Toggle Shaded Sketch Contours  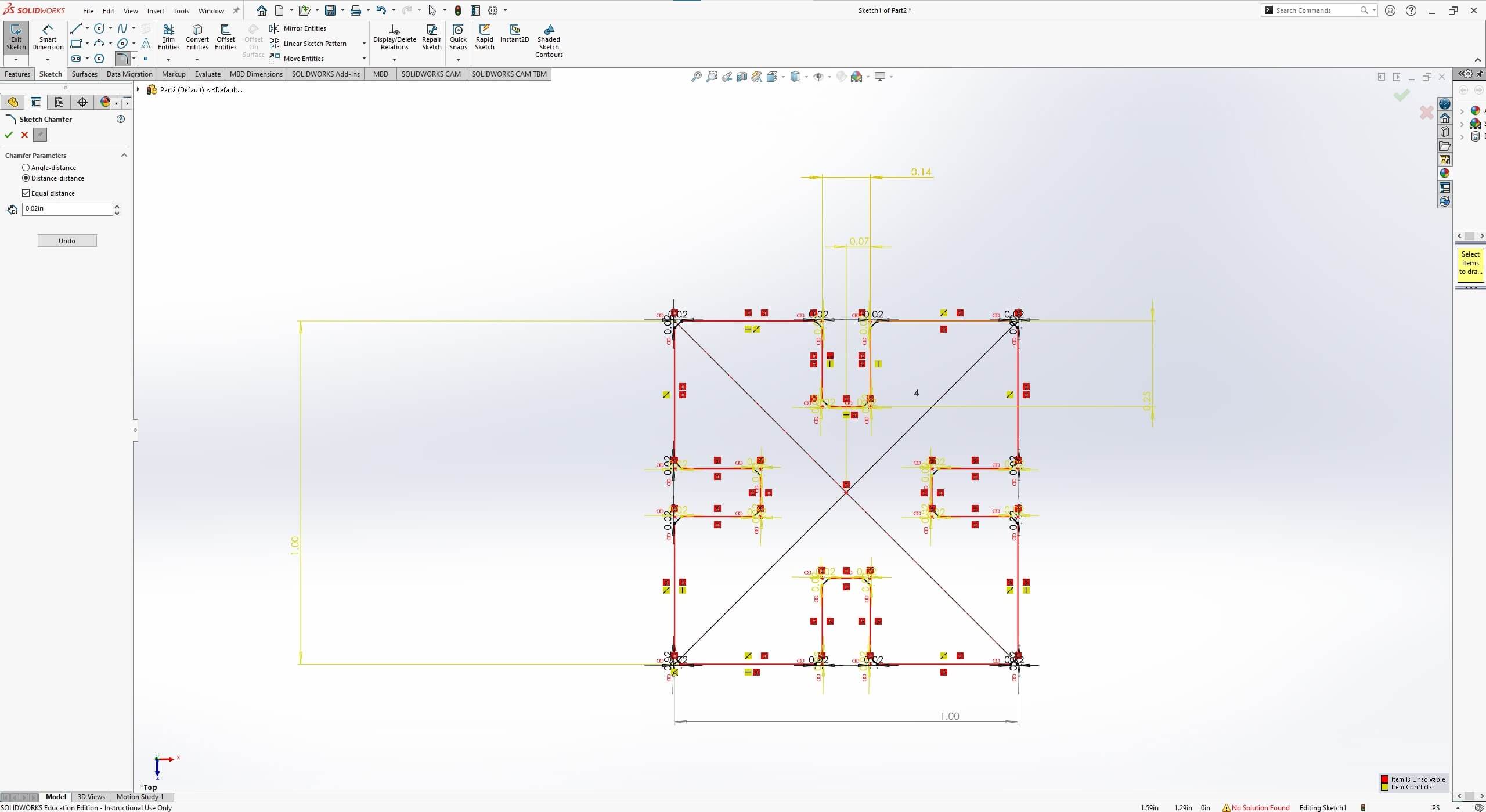549,41
